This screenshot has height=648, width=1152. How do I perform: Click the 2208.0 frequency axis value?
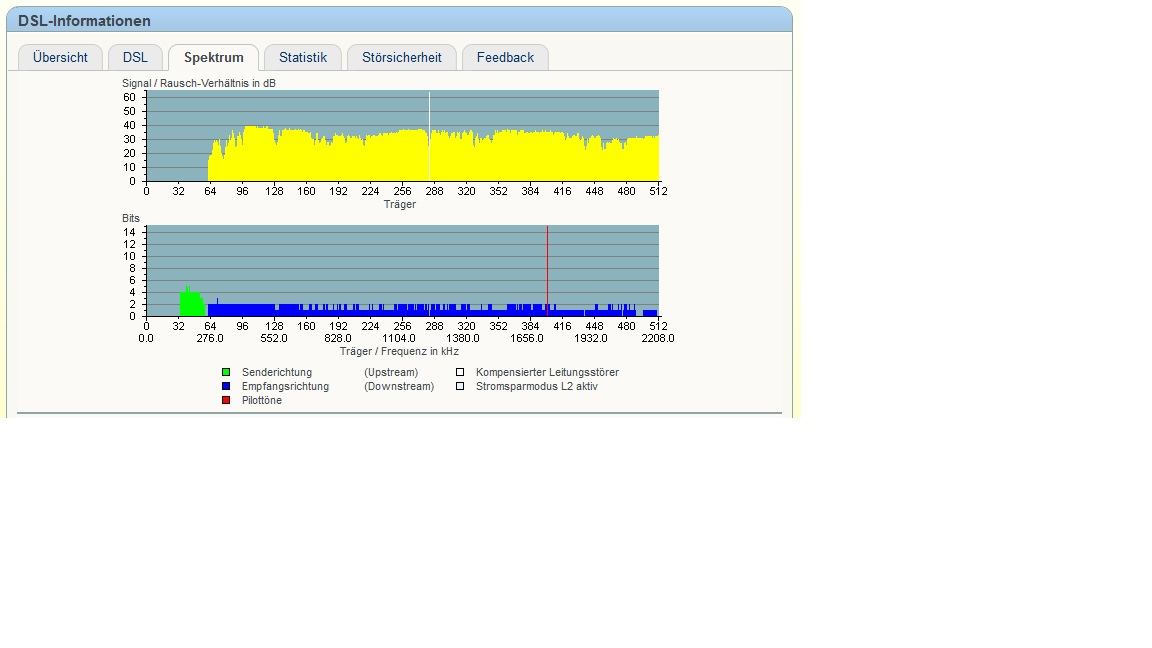click(x=658, y=339)
